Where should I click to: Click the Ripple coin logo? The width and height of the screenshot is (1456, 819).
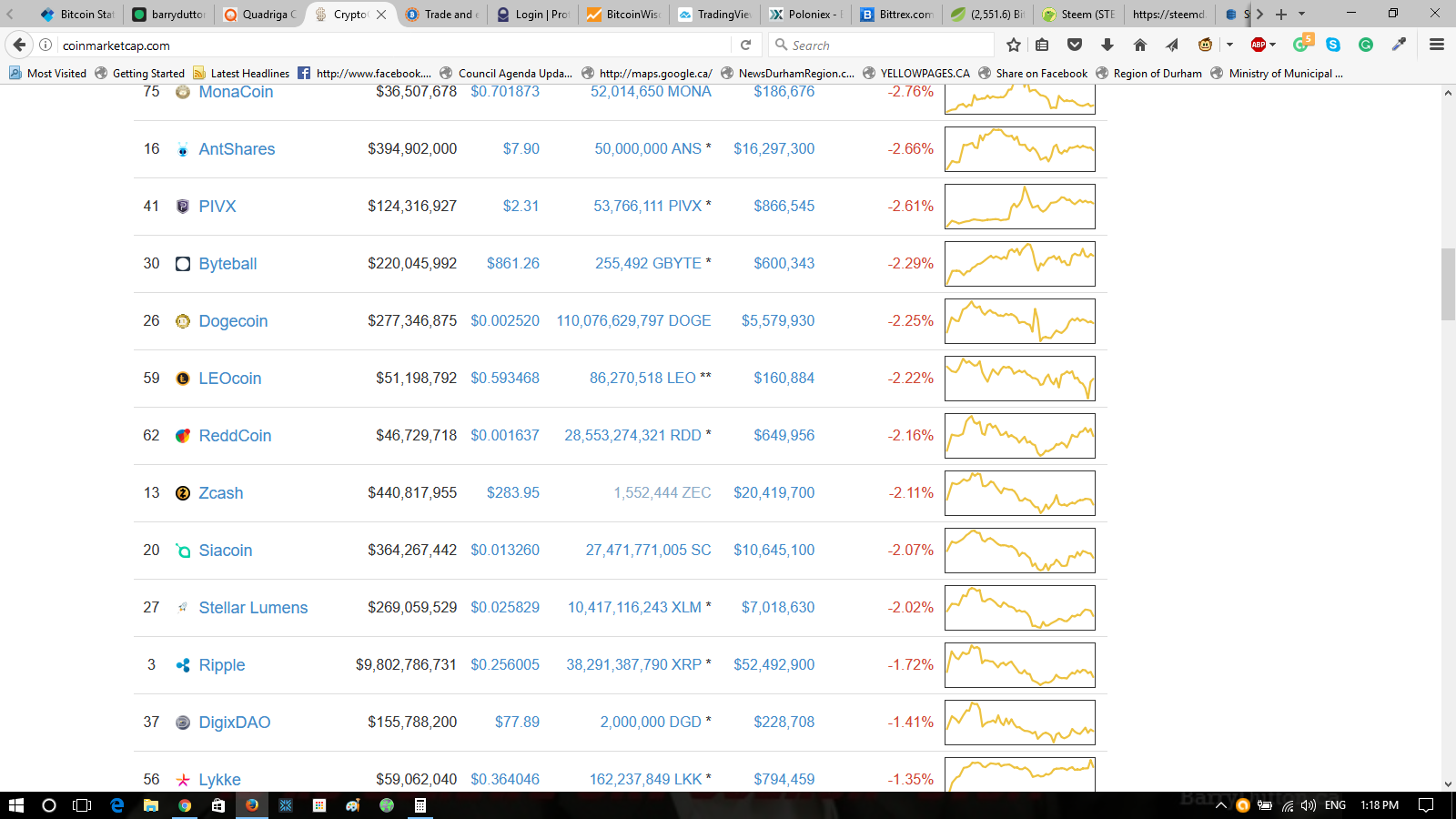183,665
